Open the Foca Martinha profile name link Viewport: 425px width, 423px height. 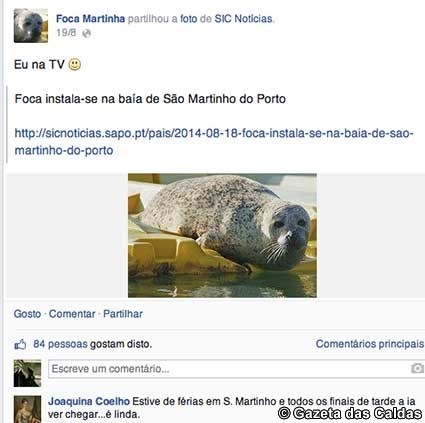[x=90, y=19]
